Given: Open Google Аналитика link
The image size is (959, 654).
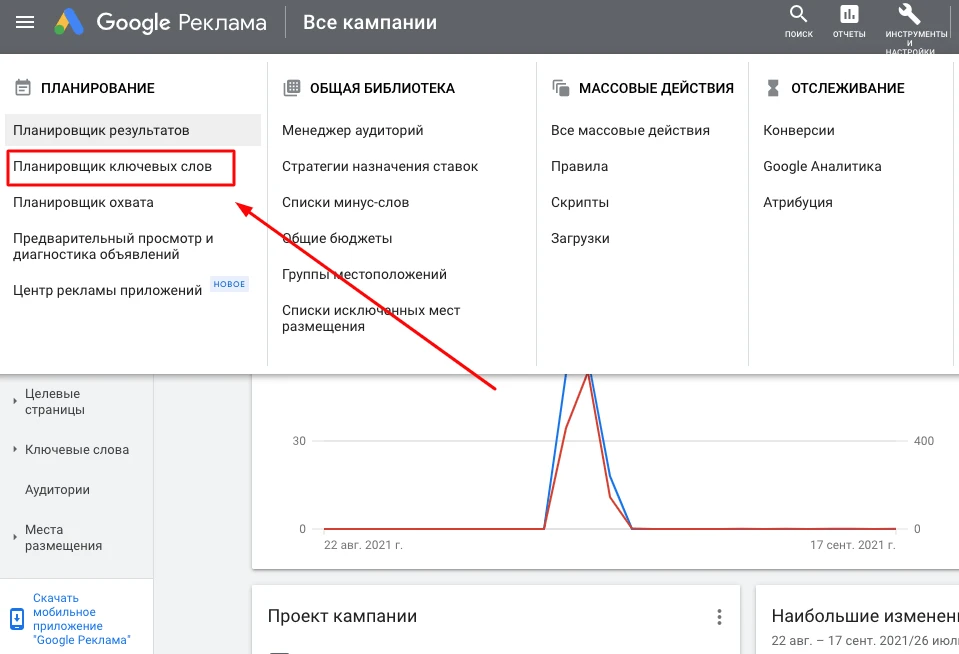Looking at the screenshot, I should coord(822,167).
